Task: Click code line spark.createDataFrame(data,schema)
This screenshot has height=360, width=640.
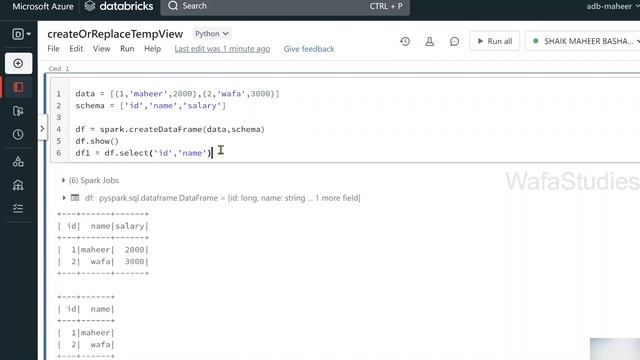Action: [170, 129]
